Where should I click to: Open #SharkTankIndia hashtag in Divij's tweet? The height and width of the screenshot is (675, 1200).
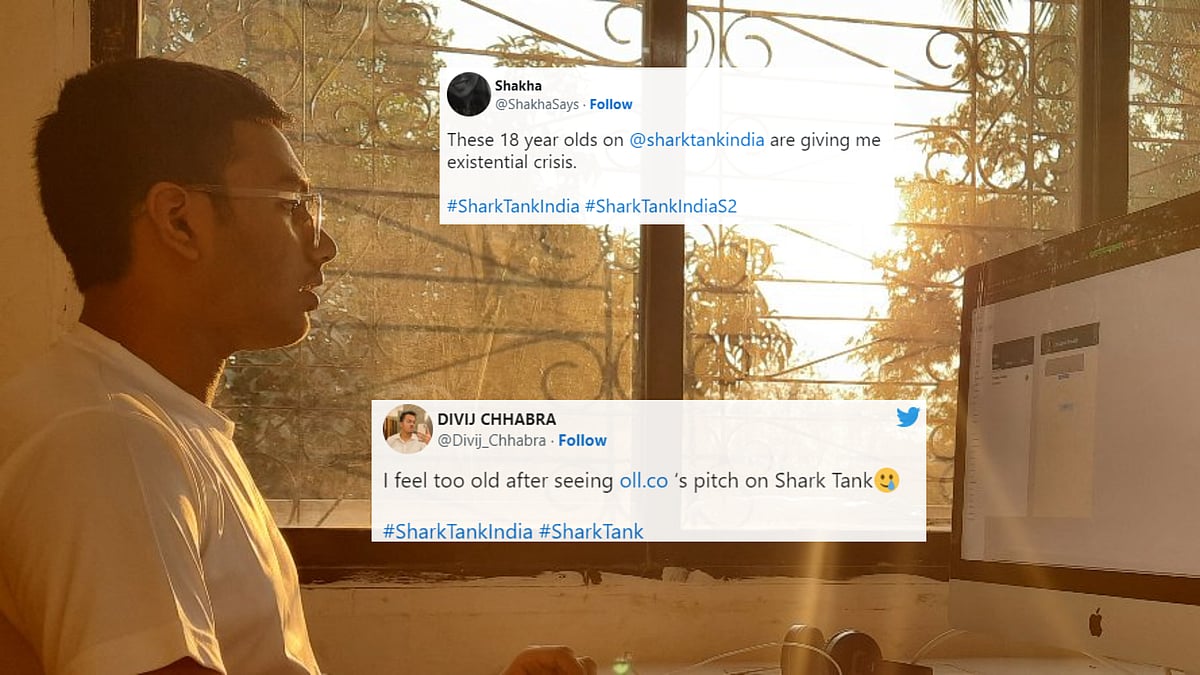click(458, 531)
